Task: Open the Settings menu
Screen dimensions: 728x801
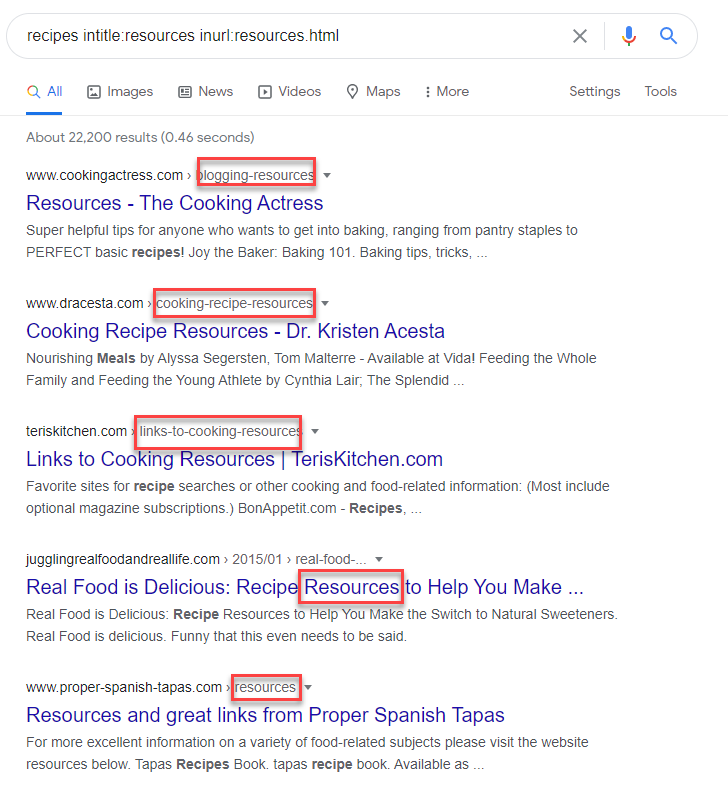Action: [x=595, y=92]
